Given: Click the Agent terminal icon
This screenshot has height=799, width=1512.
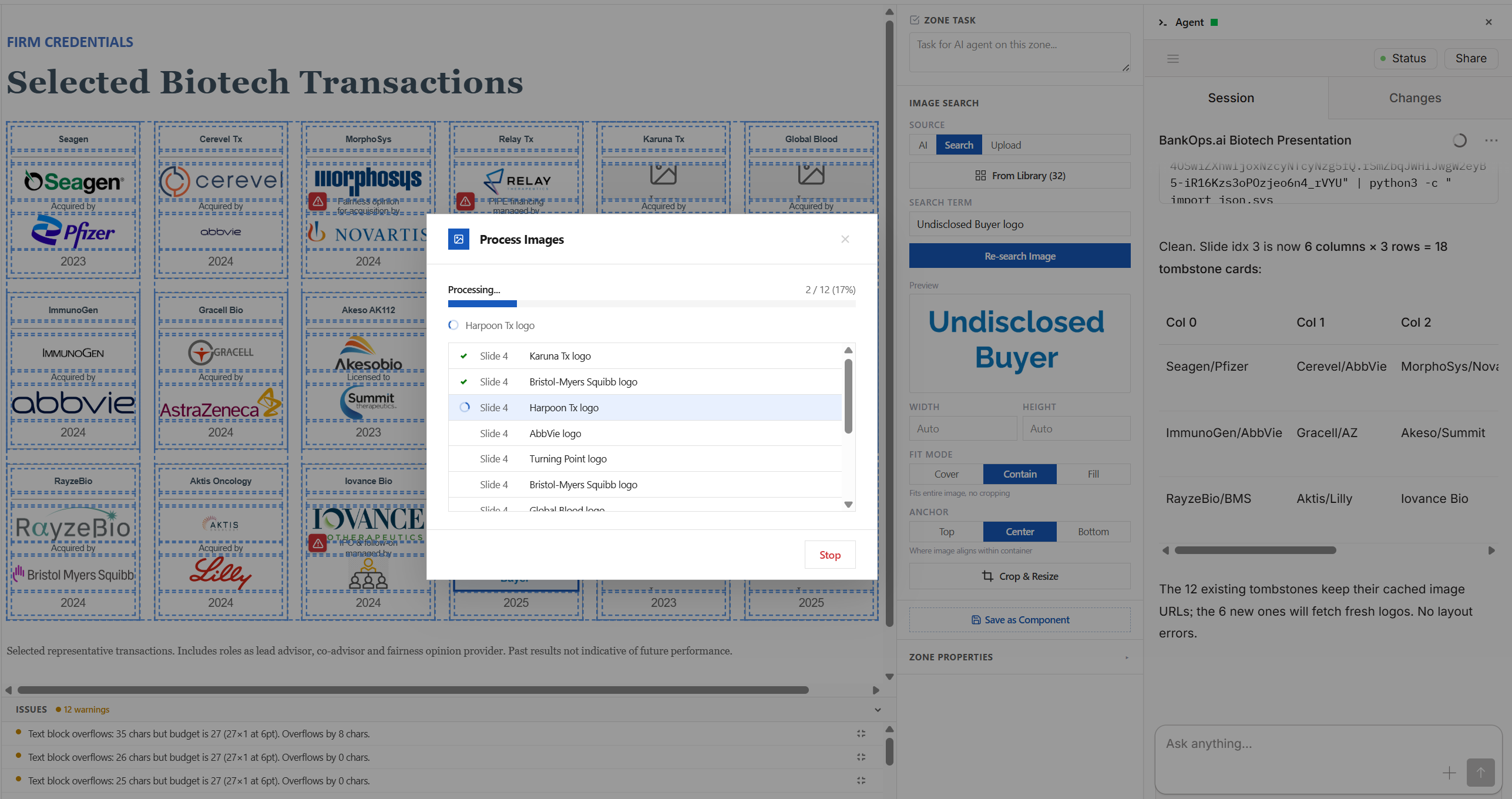Looking at the screenshot, I should coord(1162,22).
